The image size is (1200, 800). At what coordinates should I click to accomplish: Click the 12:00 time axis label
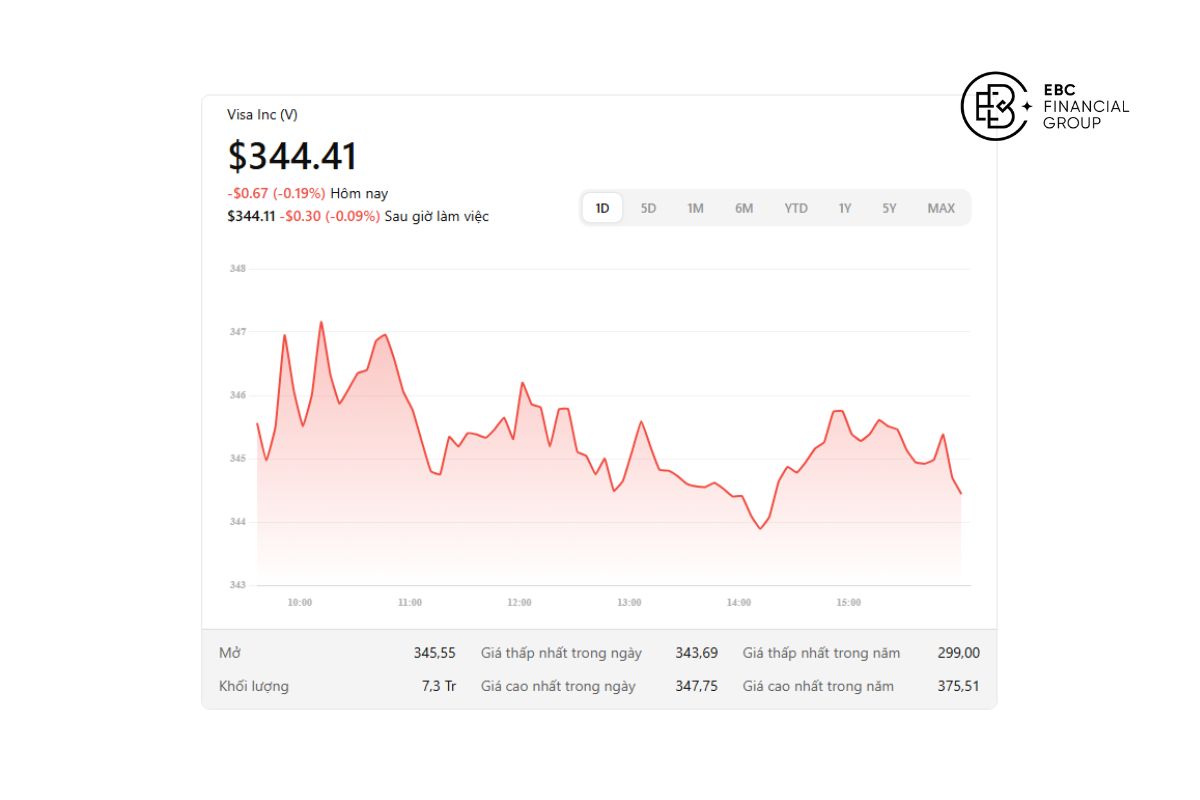click(519, 603)
